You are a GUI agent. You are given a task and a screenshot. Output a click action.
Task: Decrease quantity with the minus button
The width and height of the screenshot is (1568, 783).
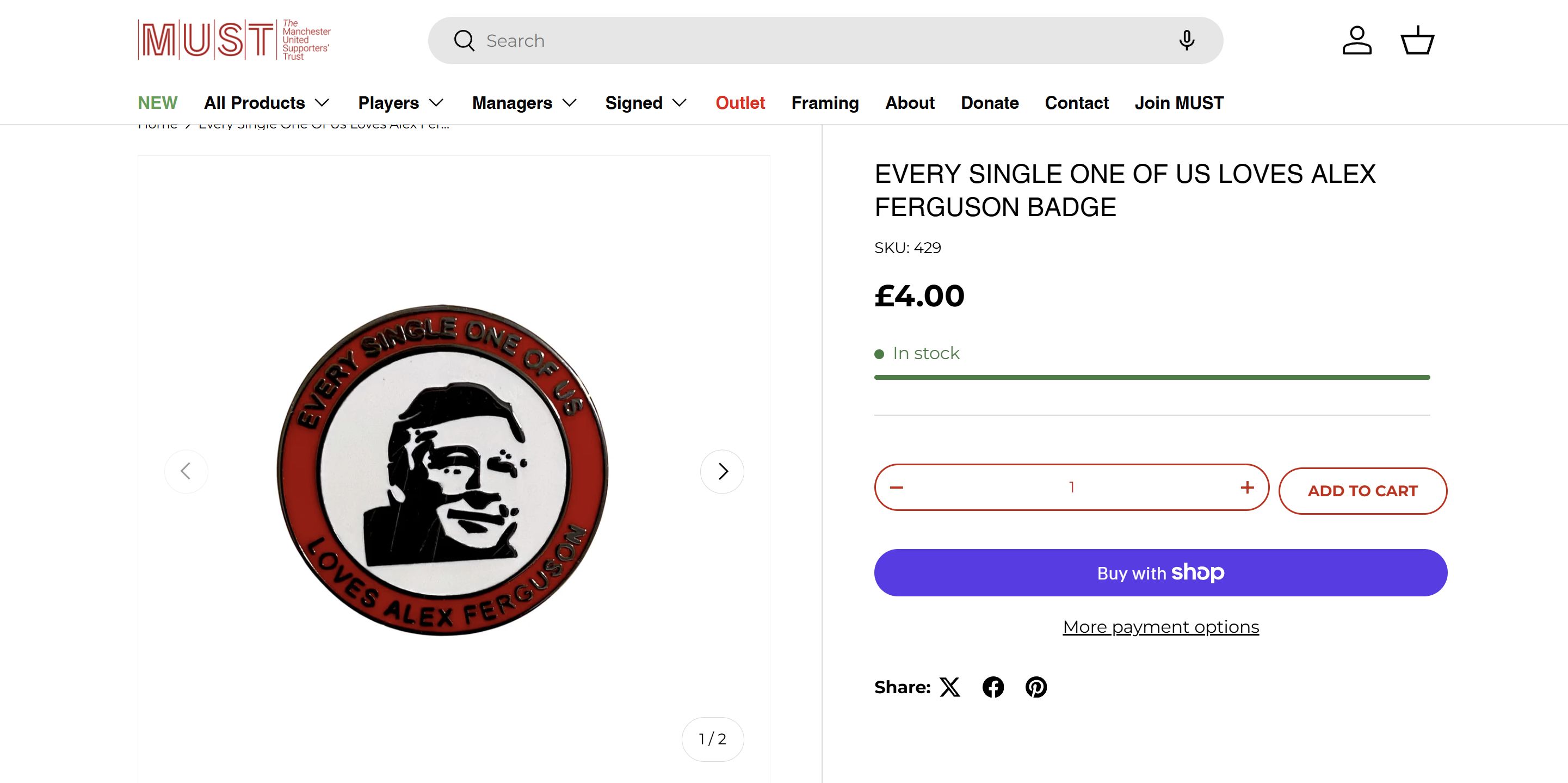pos(897,487)
